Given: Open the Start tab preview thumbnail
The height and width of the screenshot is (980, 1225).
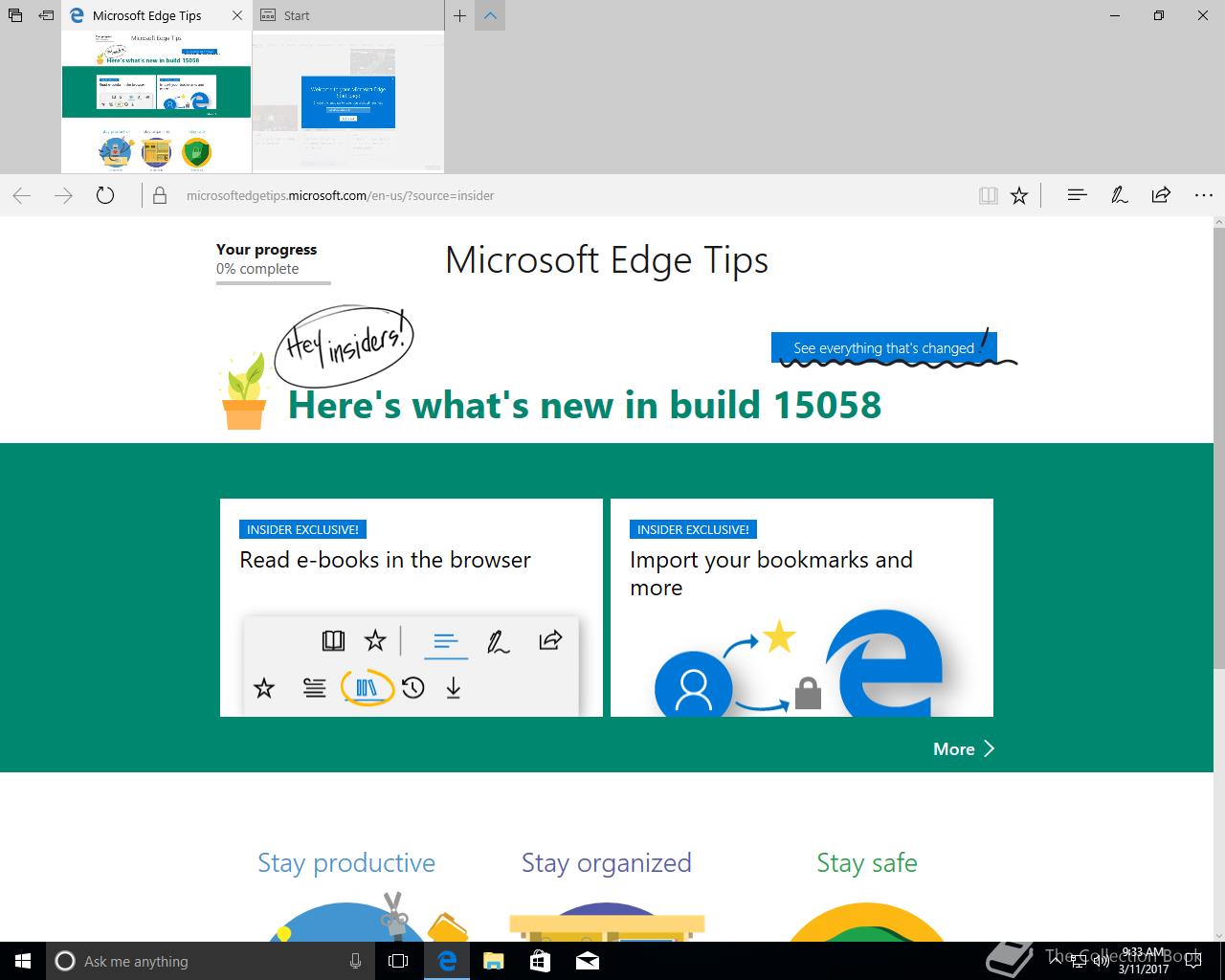Looking at the screenshot, I should [x=348, y=101].
